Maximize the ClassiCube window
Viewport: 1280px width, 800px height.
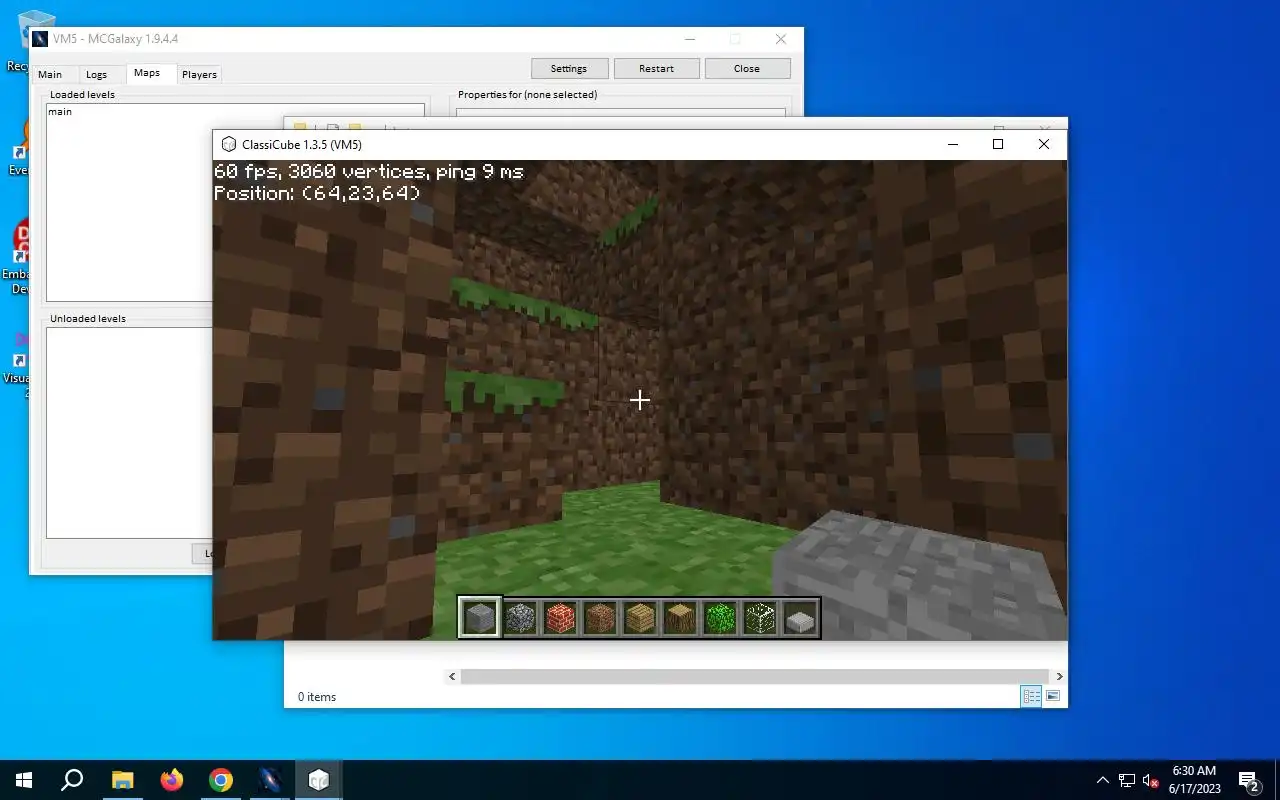(x=997, y=144)
